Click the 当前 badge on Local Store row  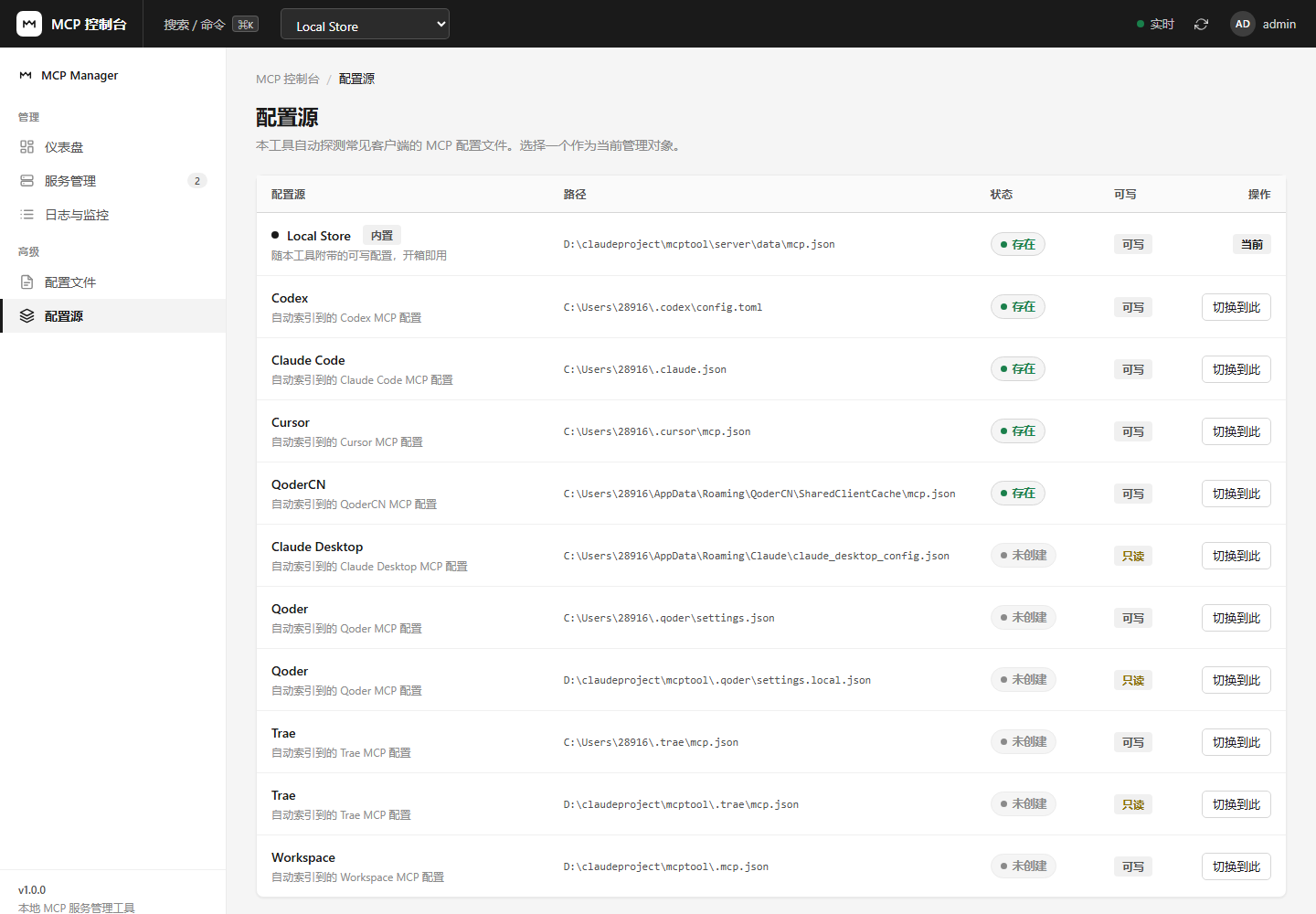[1251, 244]
